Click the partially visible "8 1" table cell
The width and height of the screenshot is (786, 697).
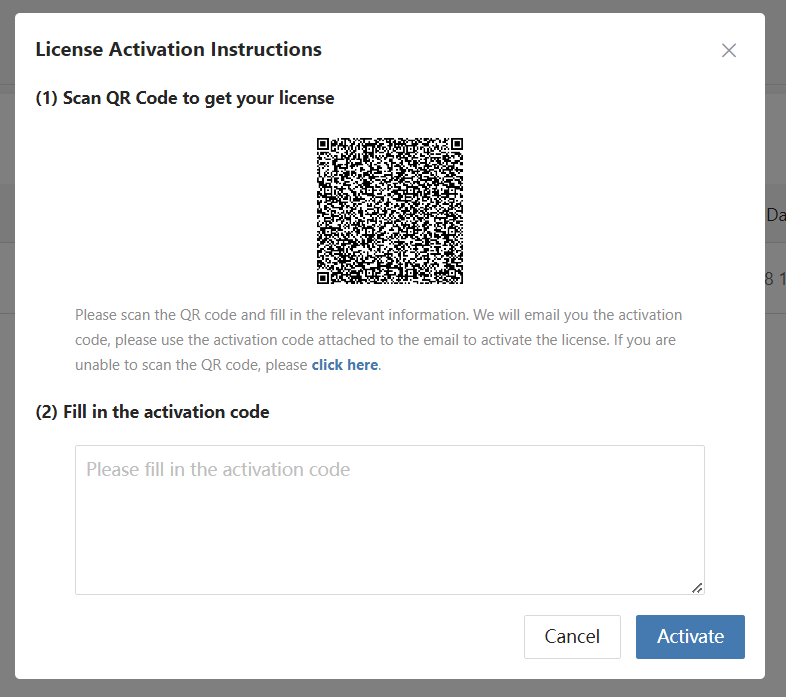tap(775, 279)
